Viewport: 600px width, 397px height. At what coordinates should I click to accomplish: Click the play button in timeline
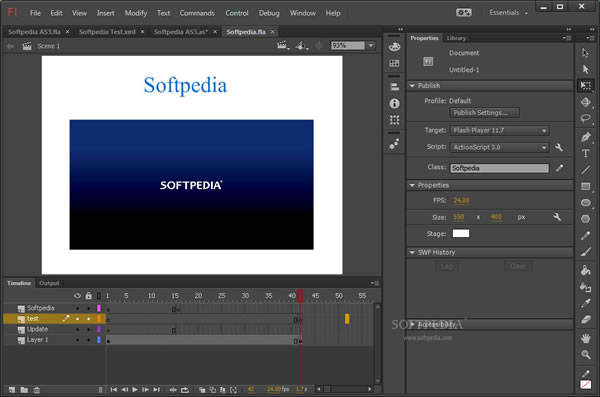pyautogui.click(x=135, y=390)
